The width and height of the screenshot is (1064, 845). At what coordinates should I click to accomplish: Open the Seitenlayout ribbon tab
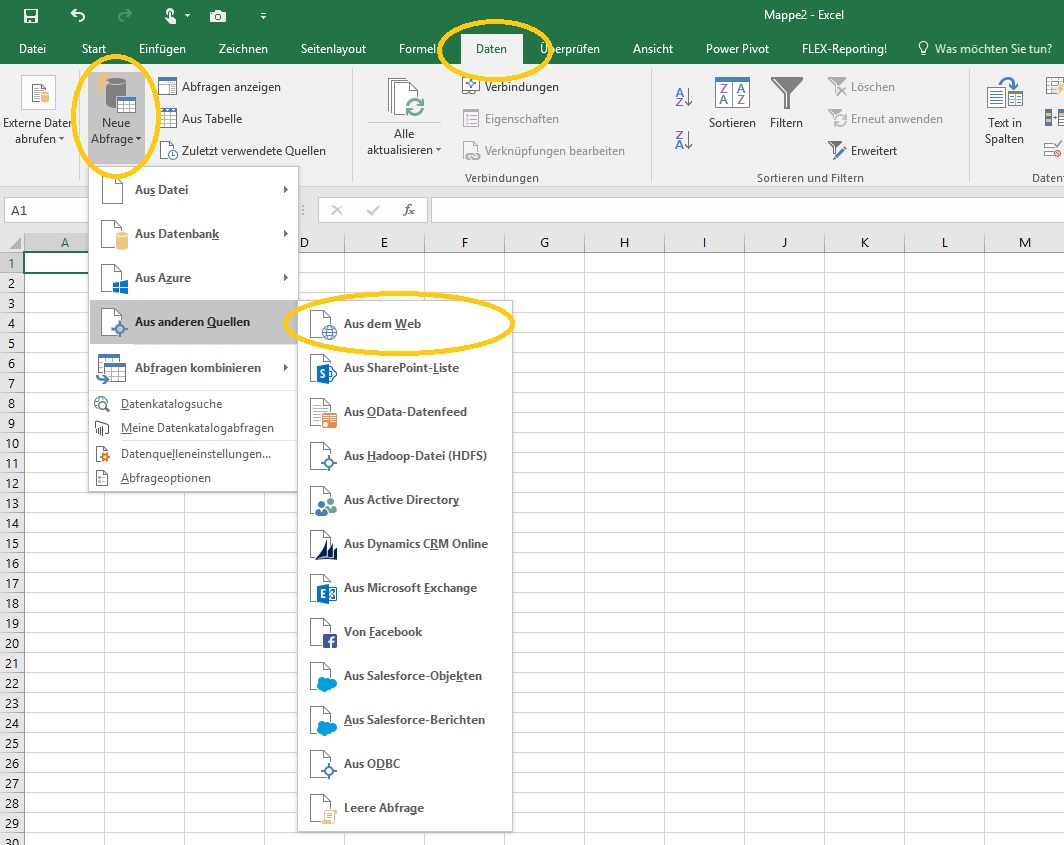[333, 48]
